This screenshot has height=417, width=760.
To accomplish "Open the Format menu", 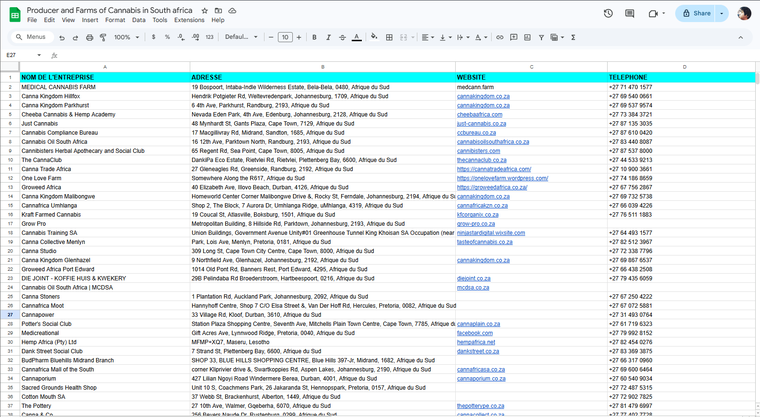I will click(x=114, y=20).
